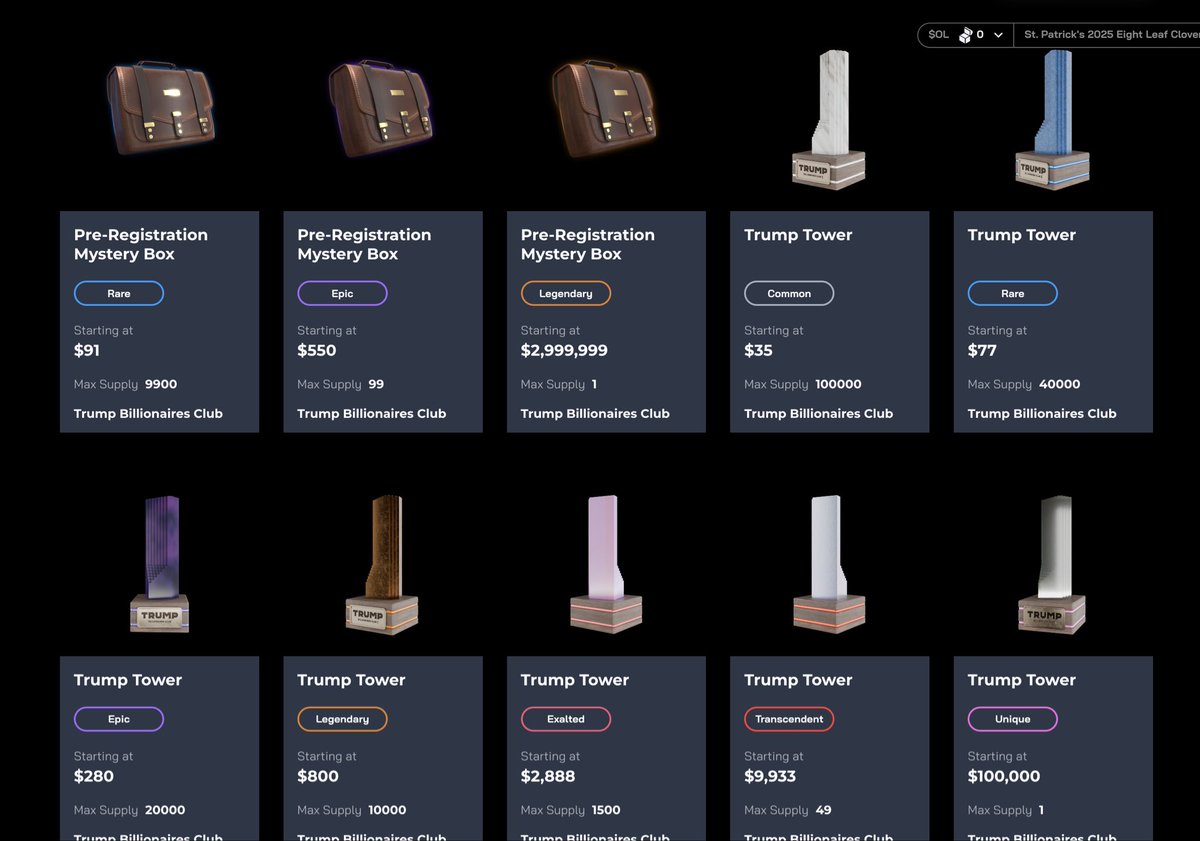Click Max Supply 10000 value
The image size is (1200, 841).
point(389,810)
